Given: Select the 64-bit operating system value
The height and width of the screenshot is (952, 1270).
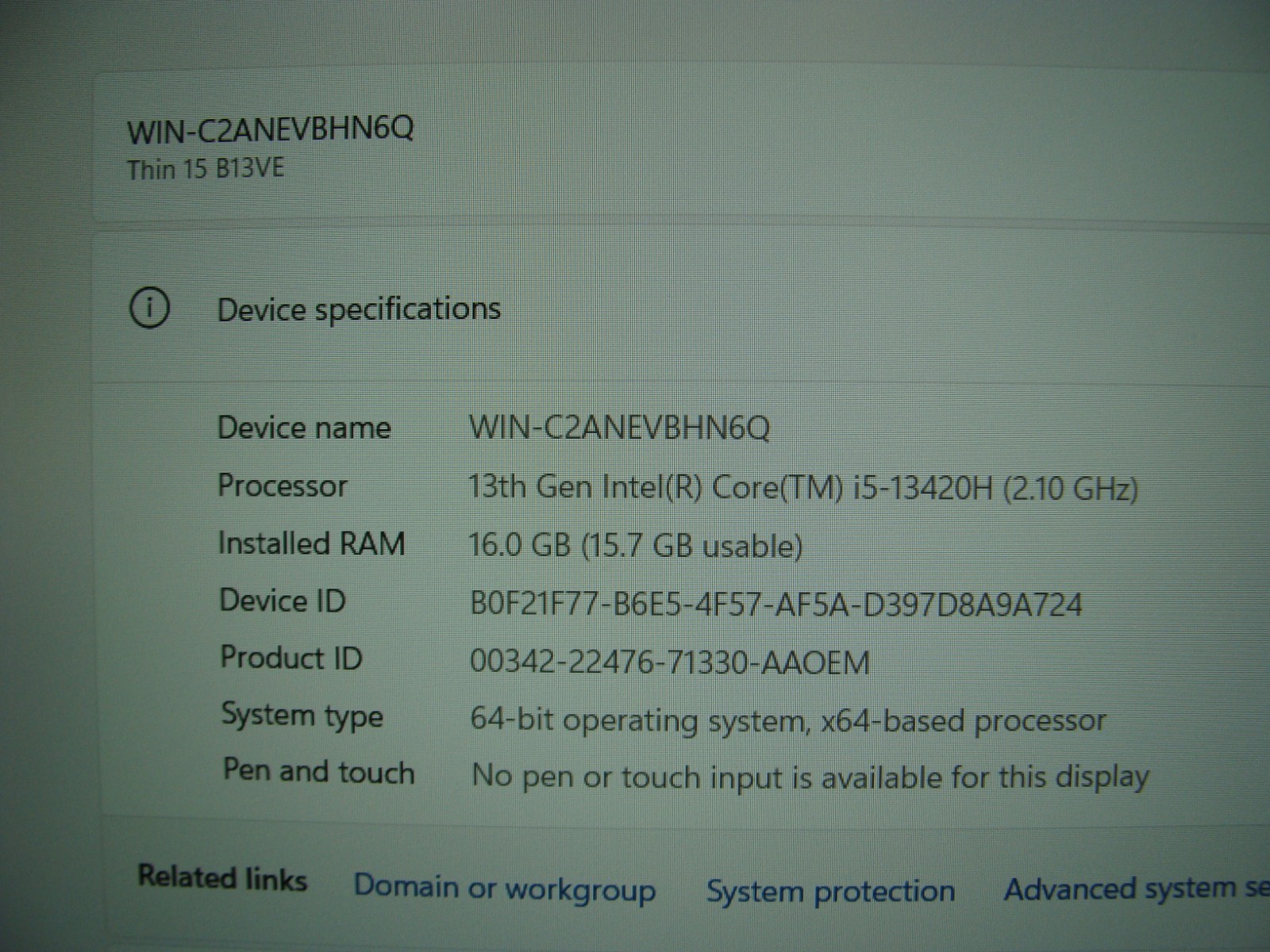Looking at the screenshot, I should pyautogui.click(x=788, y=720).
